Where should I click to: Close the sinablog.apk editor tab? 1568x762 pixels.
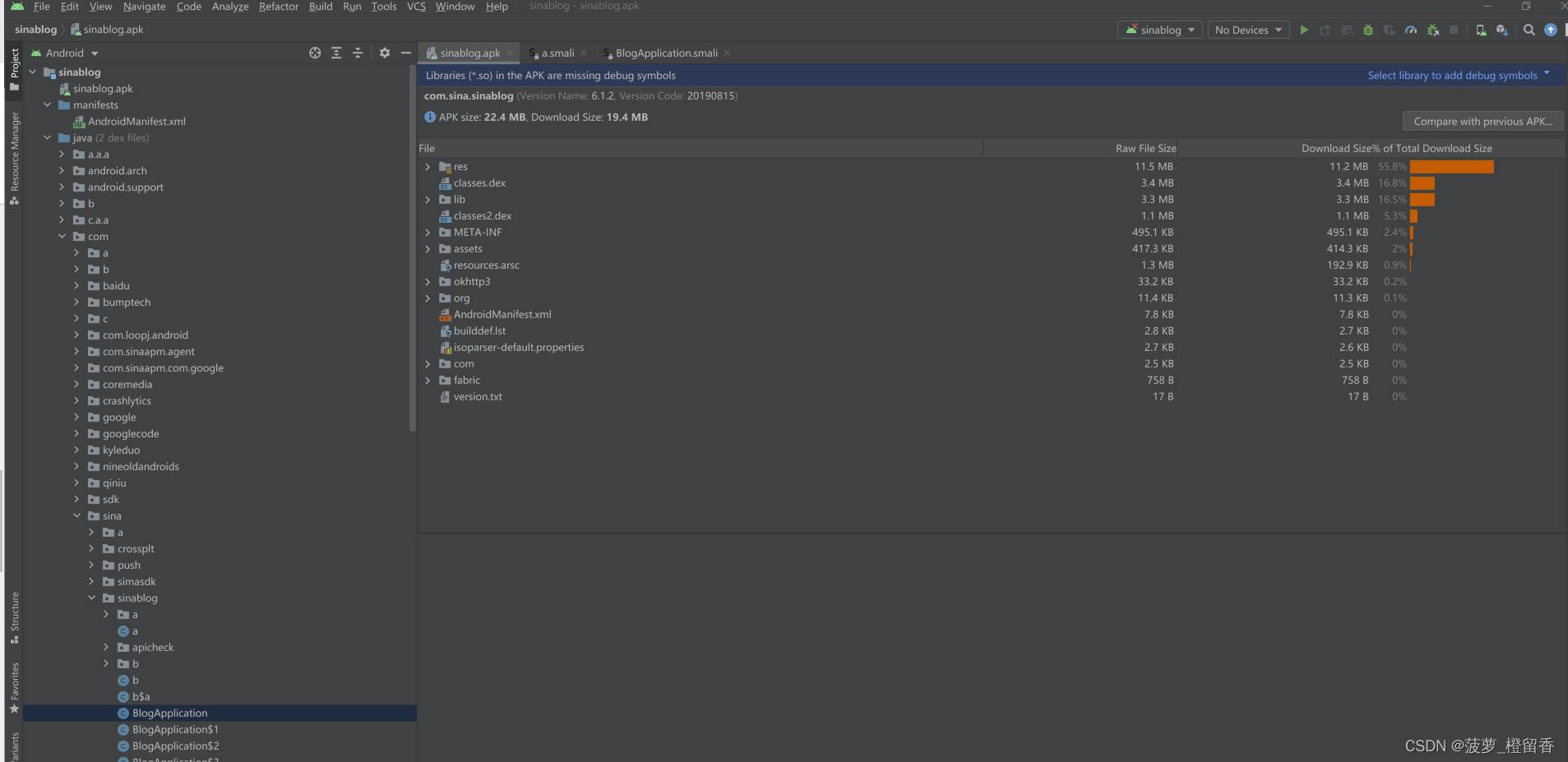[510, 53]
